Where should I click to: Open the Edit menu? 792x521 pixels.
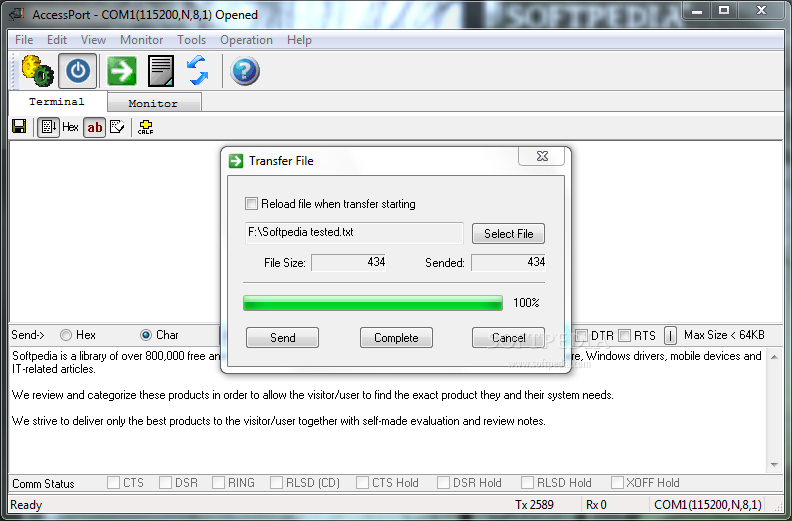(x=57, y=40)
